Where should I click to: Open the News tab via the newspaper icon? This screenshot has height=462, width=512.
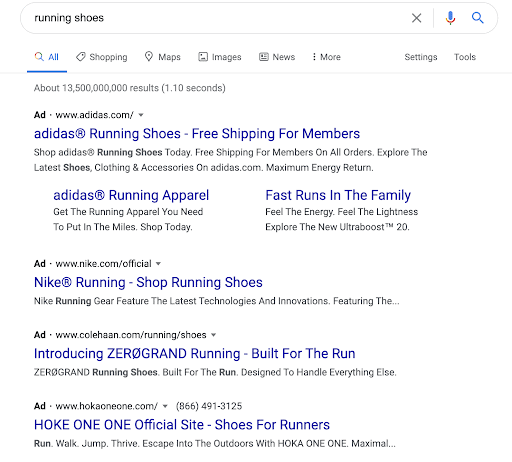[264, 57]
